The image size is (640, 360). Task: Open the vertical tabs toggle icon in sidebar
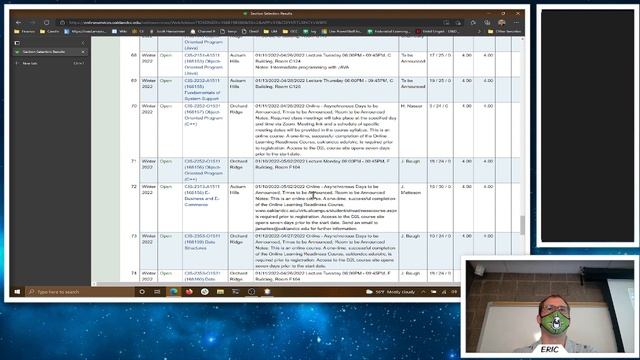point(17,42)
